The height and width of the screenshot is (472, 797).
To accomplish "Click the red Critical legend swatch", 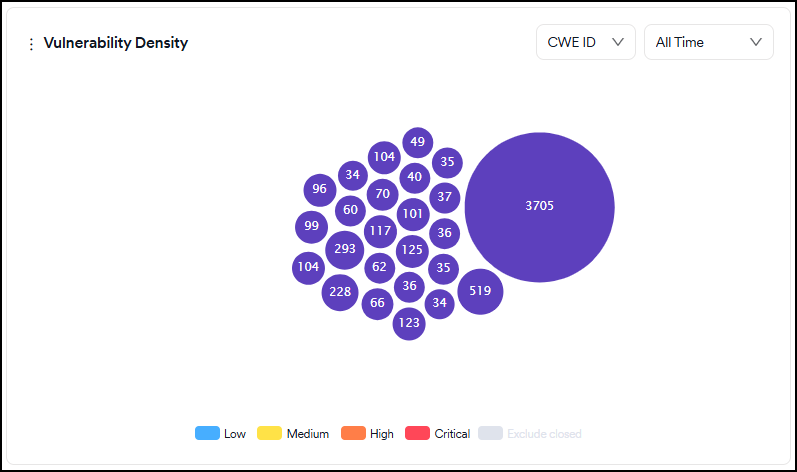I will click(417, 434).
